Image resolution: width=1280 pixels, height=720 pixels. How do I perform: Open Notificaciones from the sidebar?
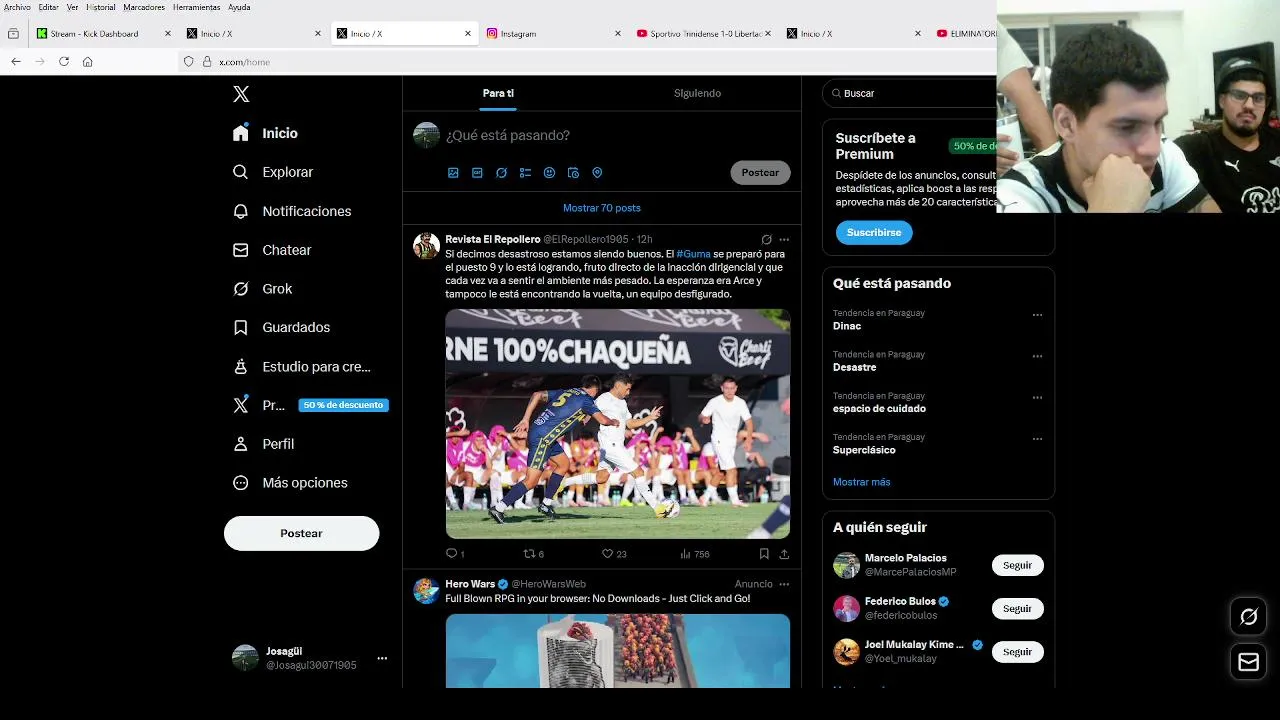291,211
